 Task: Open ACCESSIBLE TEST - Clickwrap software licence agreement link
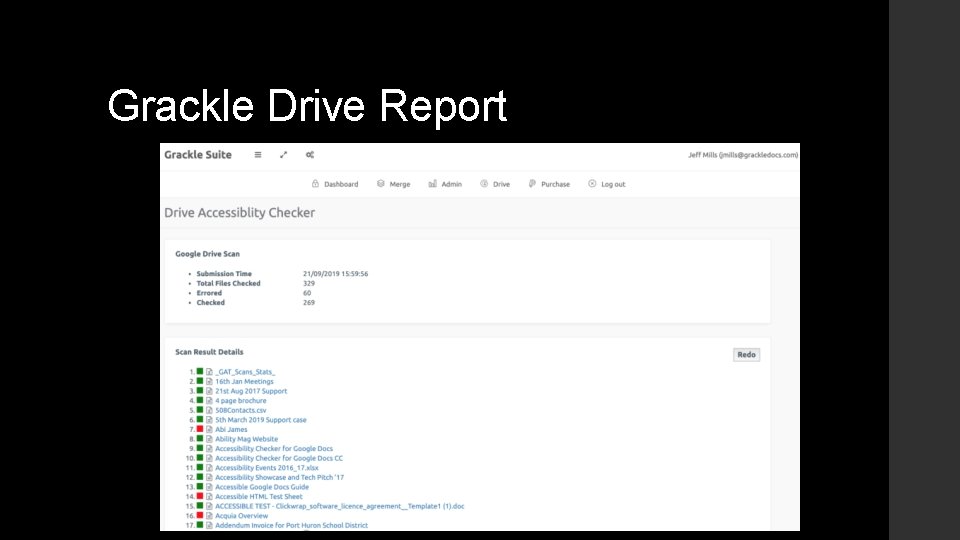340,506
